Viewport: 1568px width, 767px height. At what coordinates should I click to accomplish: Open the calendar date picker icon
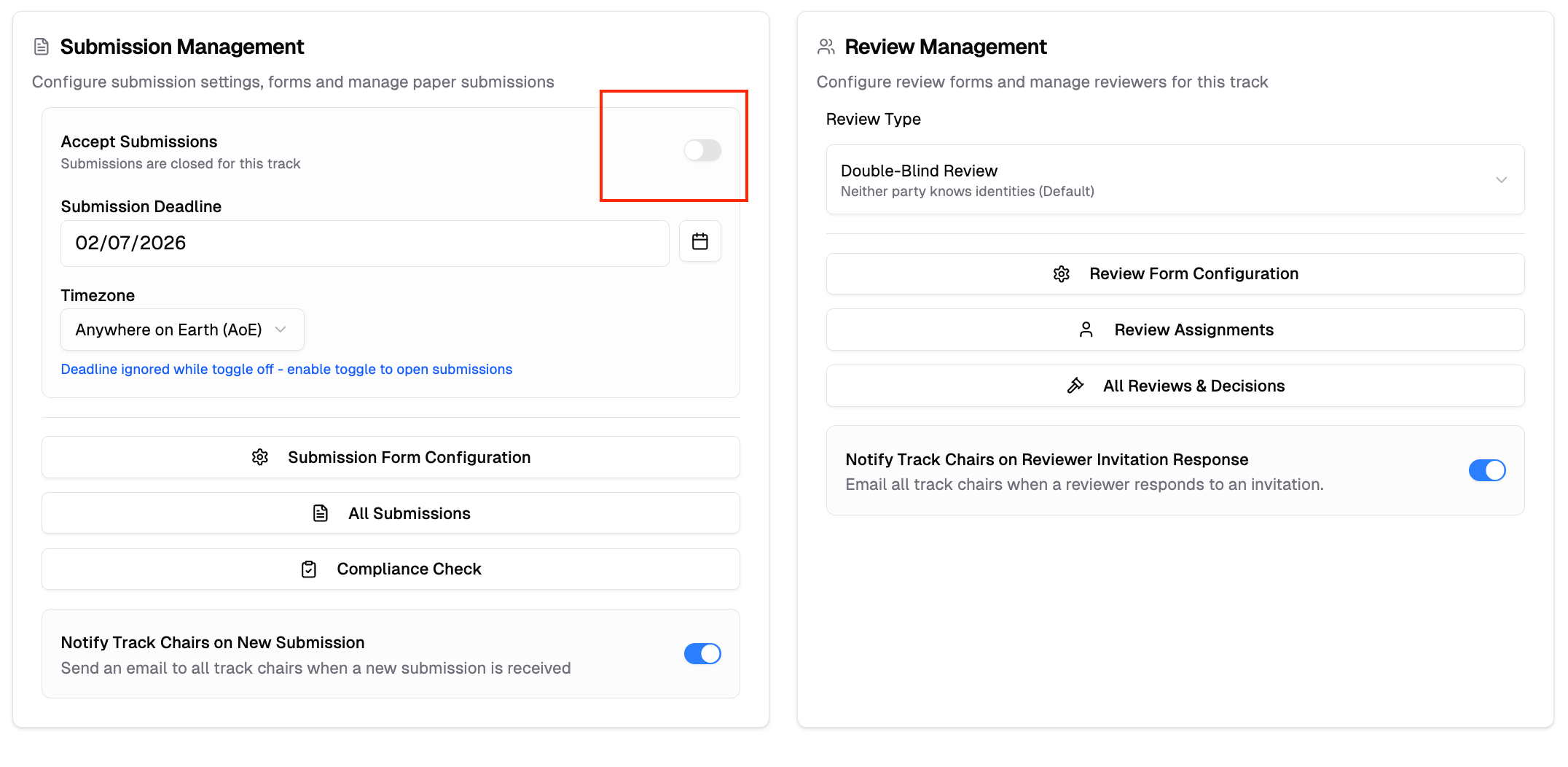(x=699, y=241)
